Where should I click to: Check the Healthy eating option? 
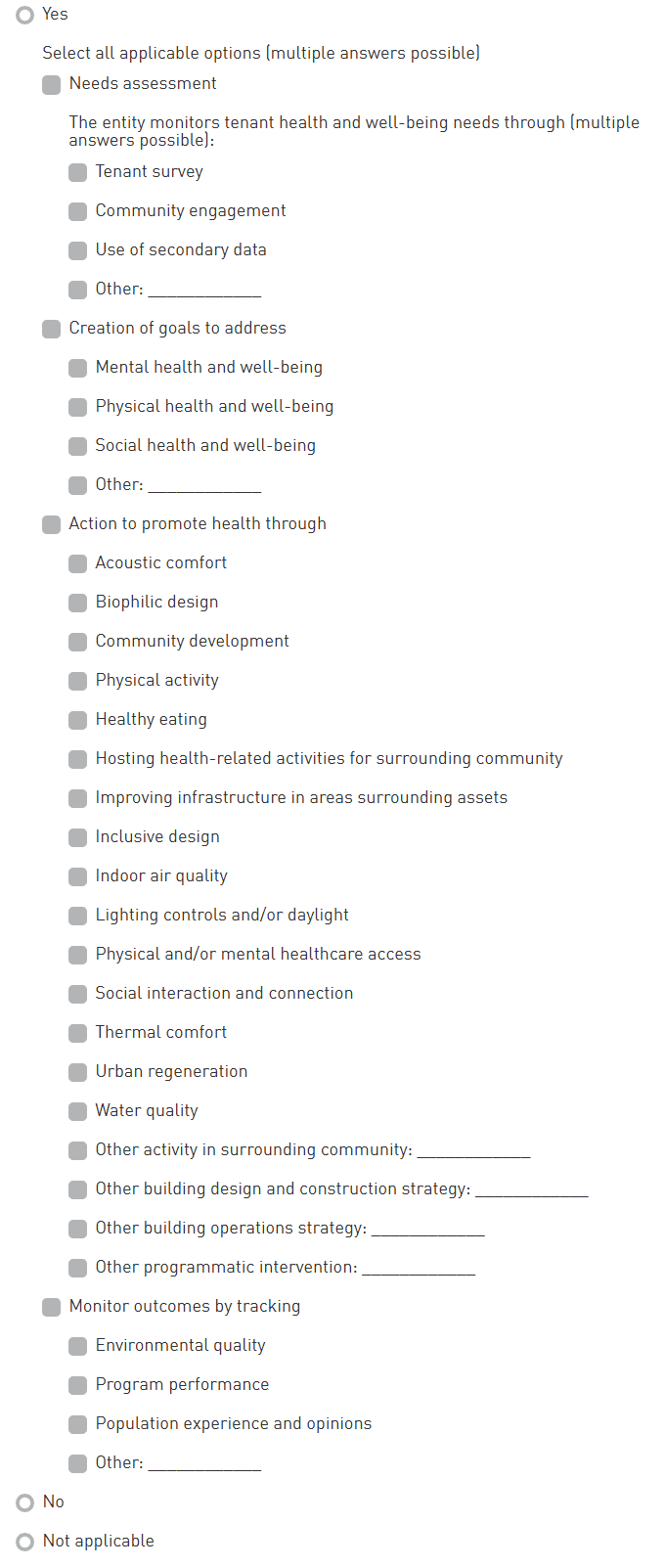pos(78,721)
